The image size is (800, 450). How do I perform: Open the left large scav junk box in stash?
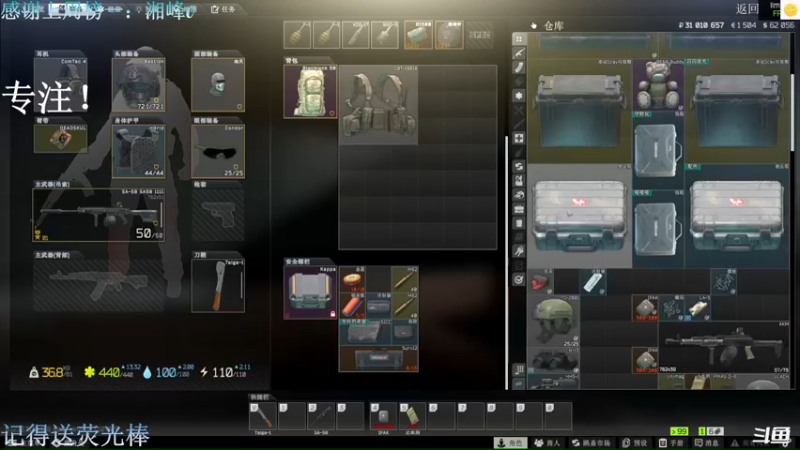point(580,112)
